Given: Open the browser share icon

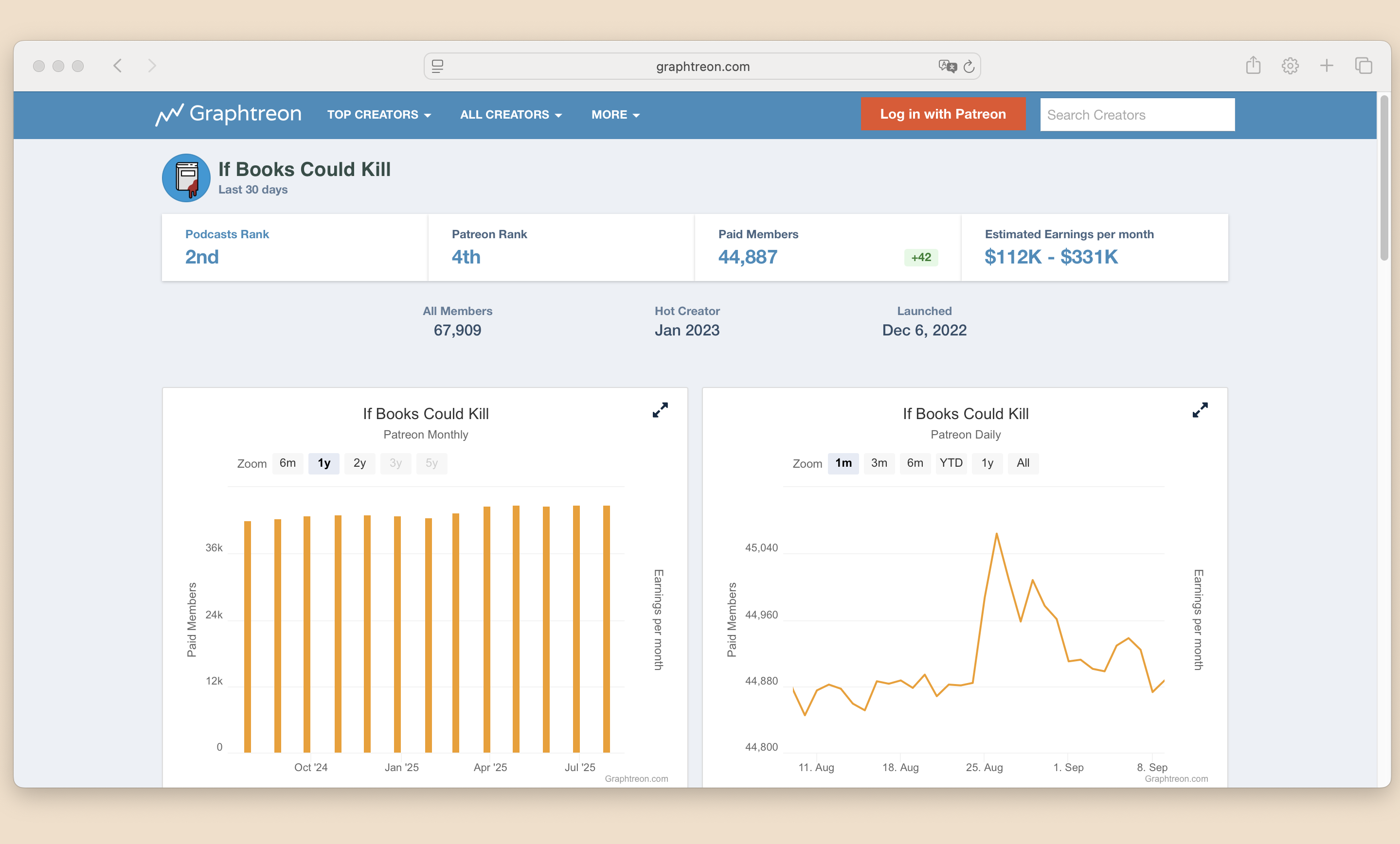Looking at the screenshot, I should [1253, 66].
